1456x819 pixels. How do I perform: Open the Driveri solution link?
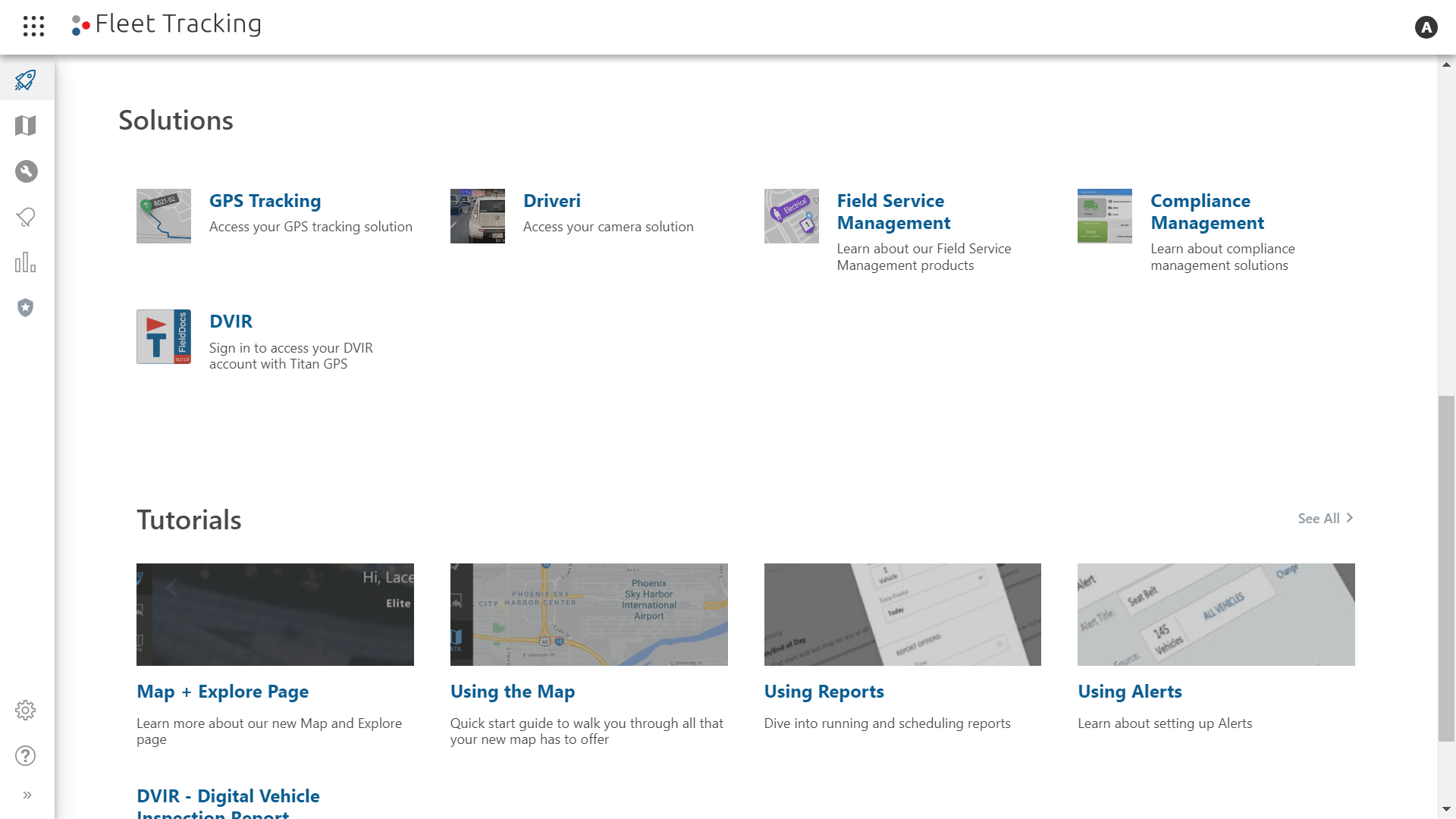551,201
